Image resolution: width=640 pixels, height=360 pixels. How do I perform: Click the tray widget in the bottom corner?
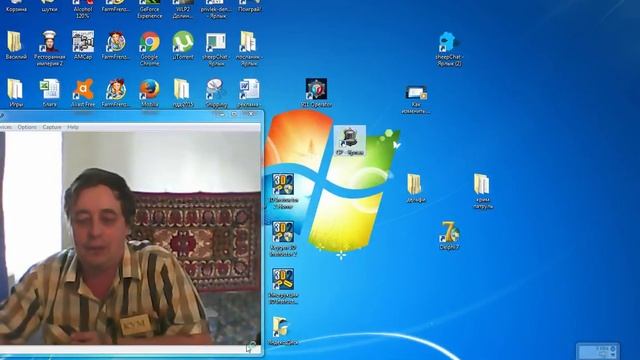[597, 351]
